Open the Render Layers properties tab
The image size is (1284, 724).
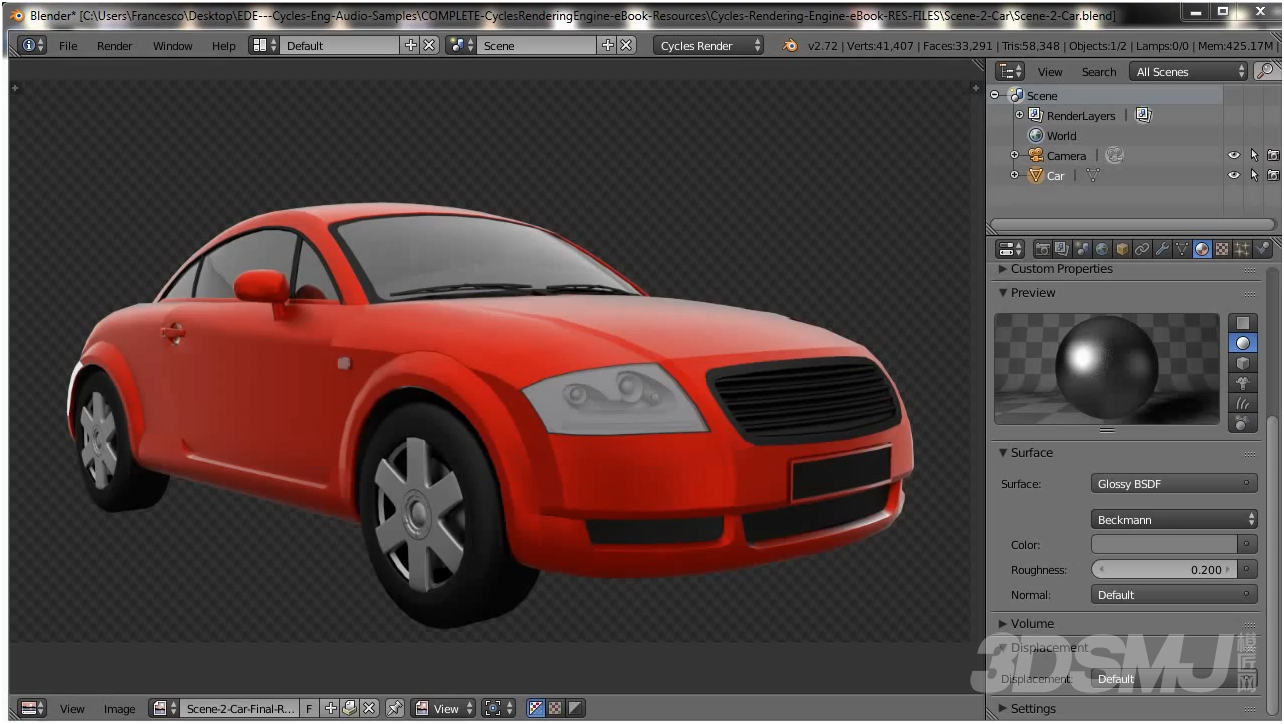coord(1062,249)
